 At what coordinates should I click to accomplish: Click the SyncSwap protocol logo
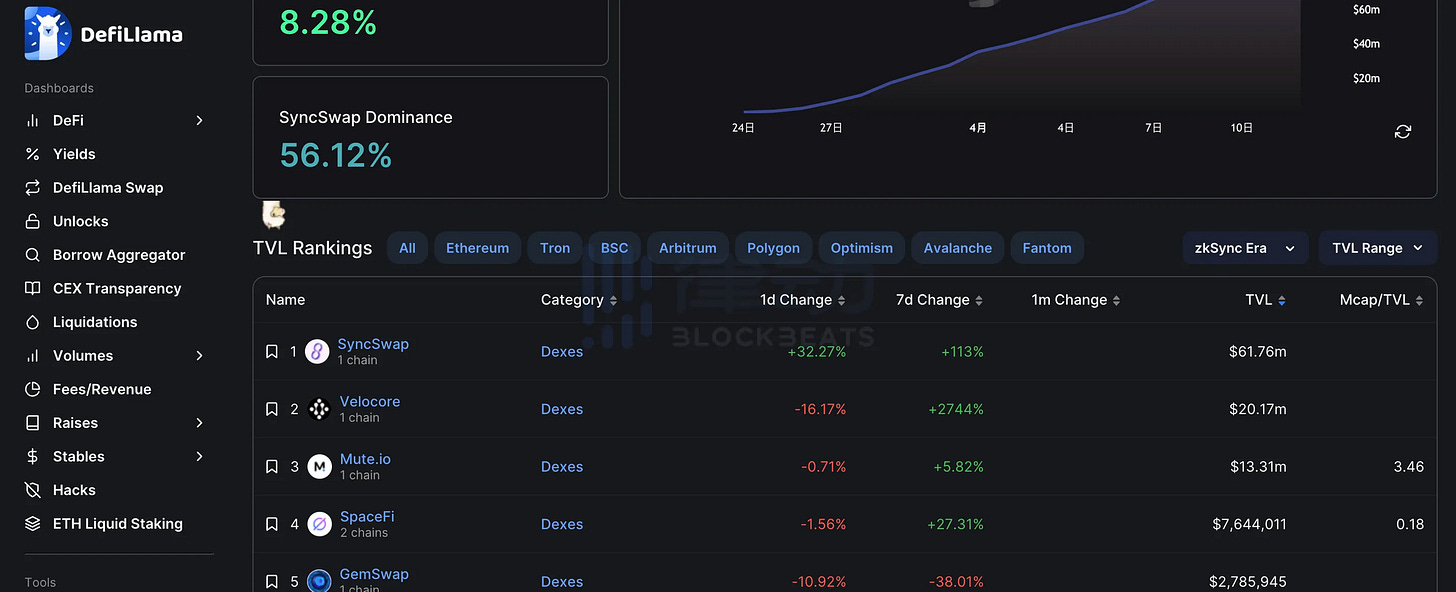[318, 351]
